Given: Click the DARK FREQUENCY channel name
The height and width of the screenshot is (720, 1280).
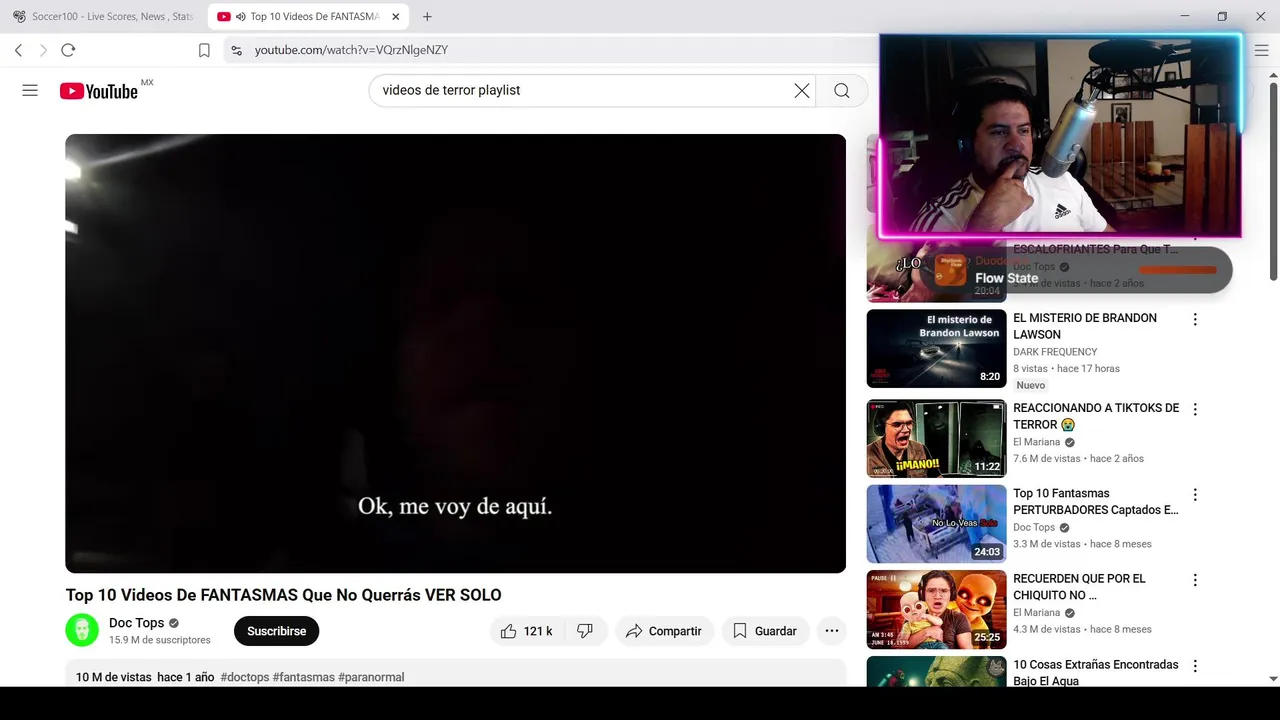Looking at the screenshot, I should [1055, 352].
